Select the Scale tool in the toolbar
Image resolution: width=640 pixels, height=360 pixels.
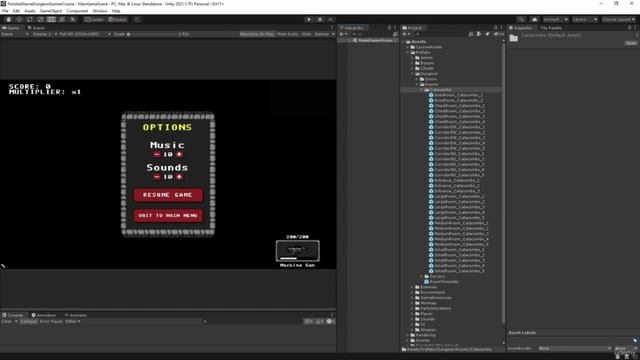tap(40, 19)
